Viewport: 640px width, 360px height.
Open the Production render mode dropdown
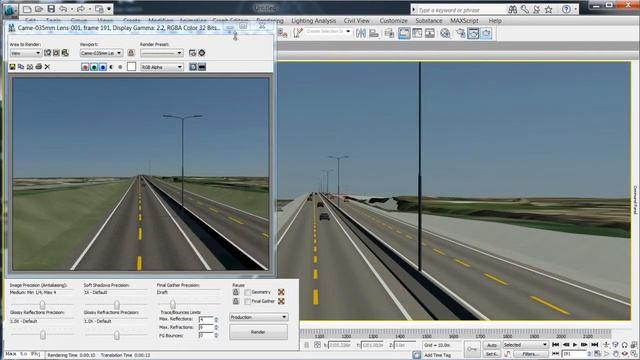(258, 317)
